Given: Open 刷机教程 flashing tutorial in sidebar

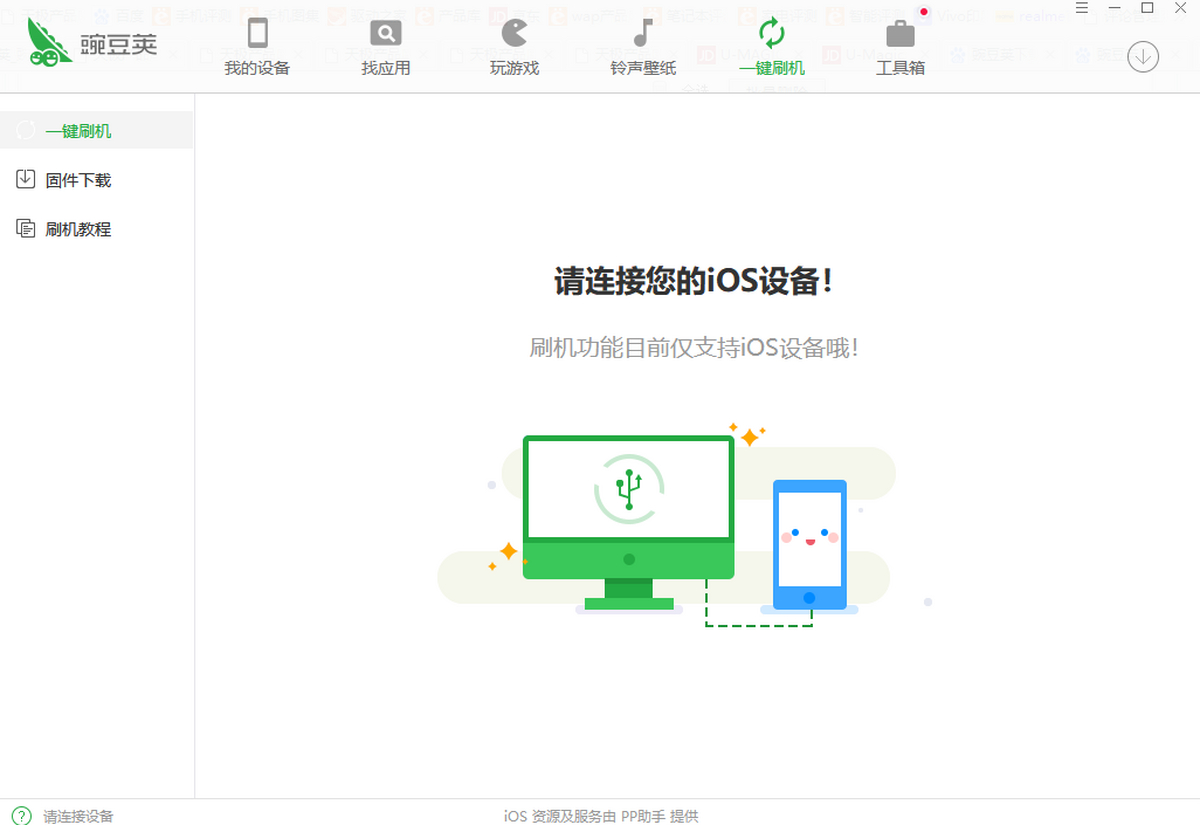Looking at the screenshot, I should 78,229.
